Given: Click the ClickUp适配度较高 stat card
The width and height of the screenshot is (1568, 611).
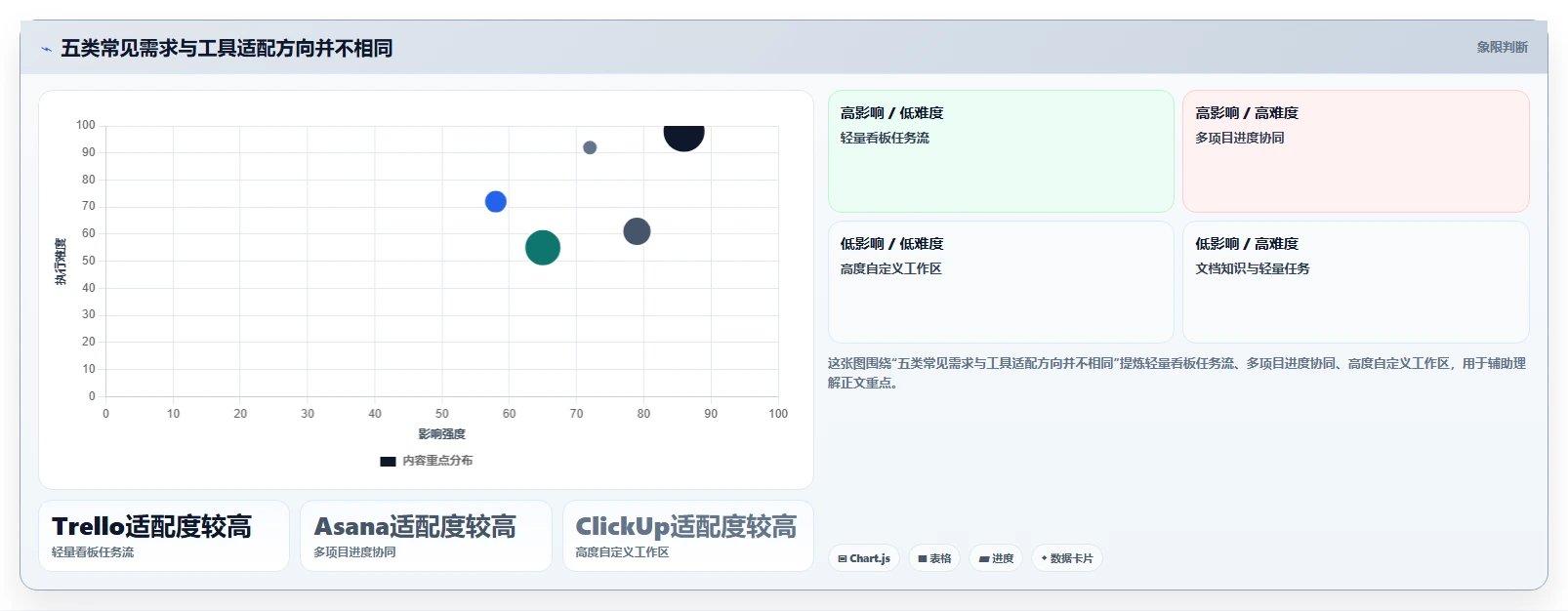Looking at the screenshot, I should (688, 536).
